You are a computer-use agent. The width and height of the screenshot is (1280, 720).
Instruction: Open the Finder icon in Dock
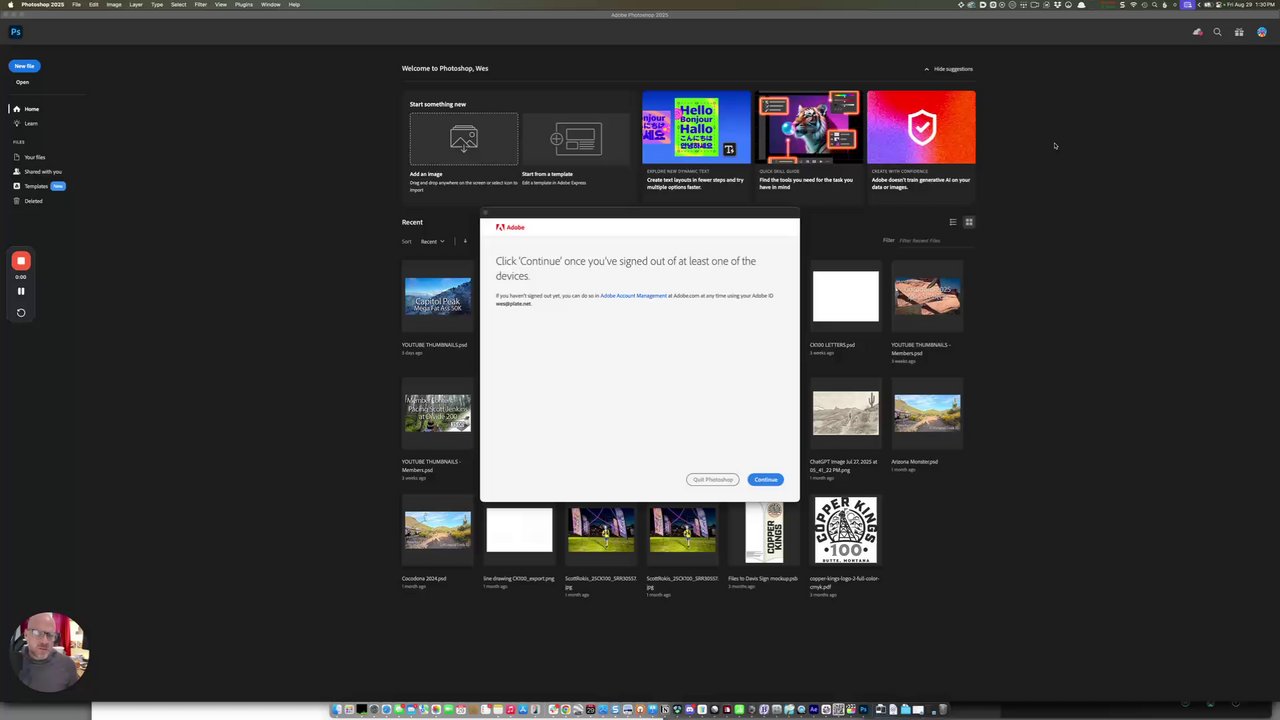click(x=337, y=710)
